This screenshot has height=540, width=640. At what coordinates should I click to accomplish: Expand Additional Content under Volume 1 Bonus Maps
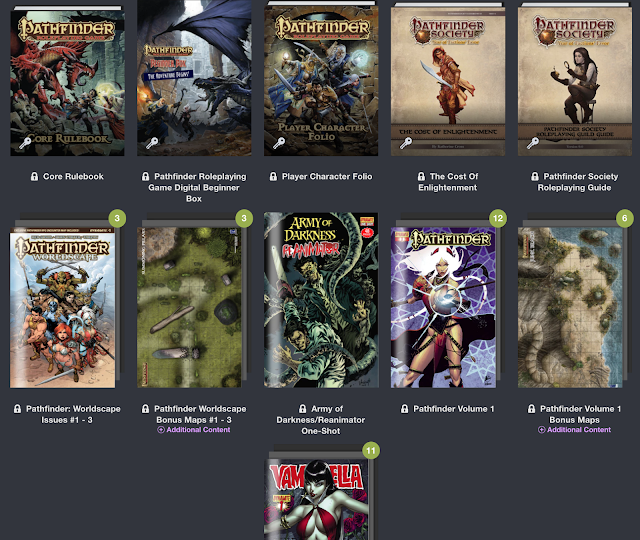tap(575, 430)
